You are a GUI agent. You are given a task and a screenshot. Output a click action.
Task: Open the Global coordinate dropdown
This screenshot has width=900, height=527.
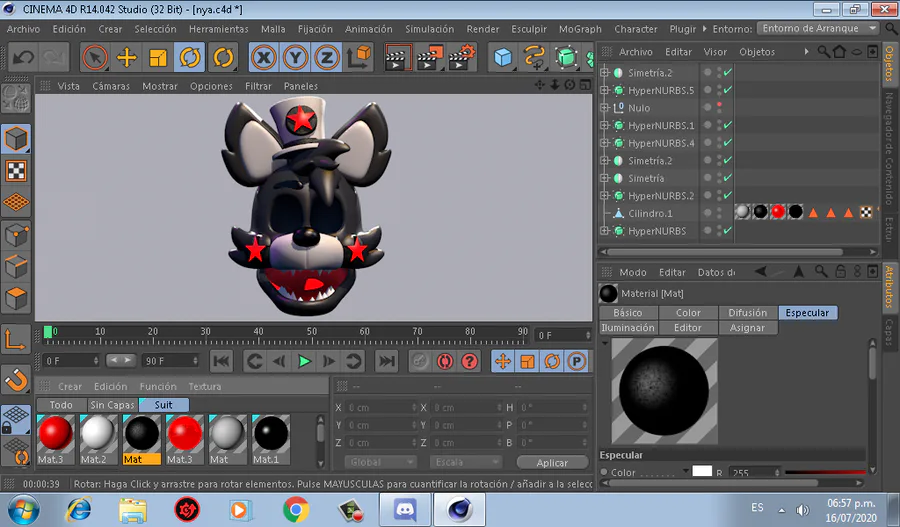pos(380,462)
